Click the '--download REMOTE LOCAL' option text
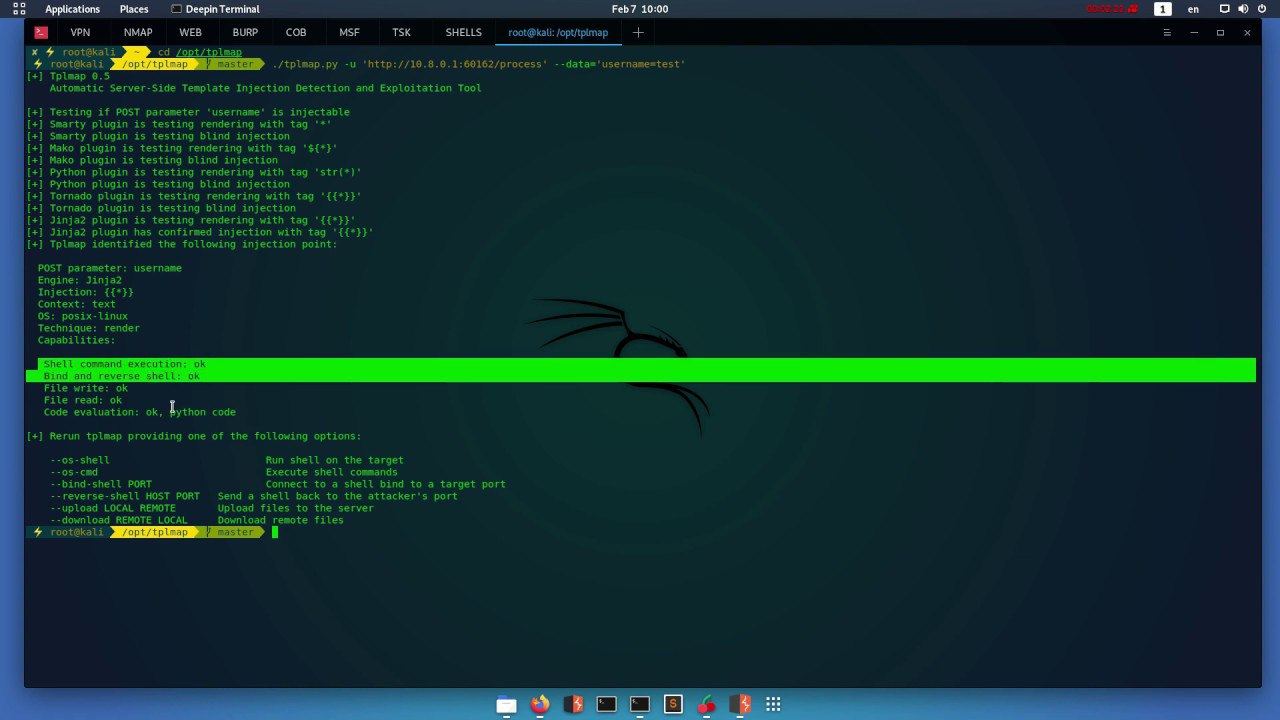This screenshot has width=1280, height=720. click(119, 520)
